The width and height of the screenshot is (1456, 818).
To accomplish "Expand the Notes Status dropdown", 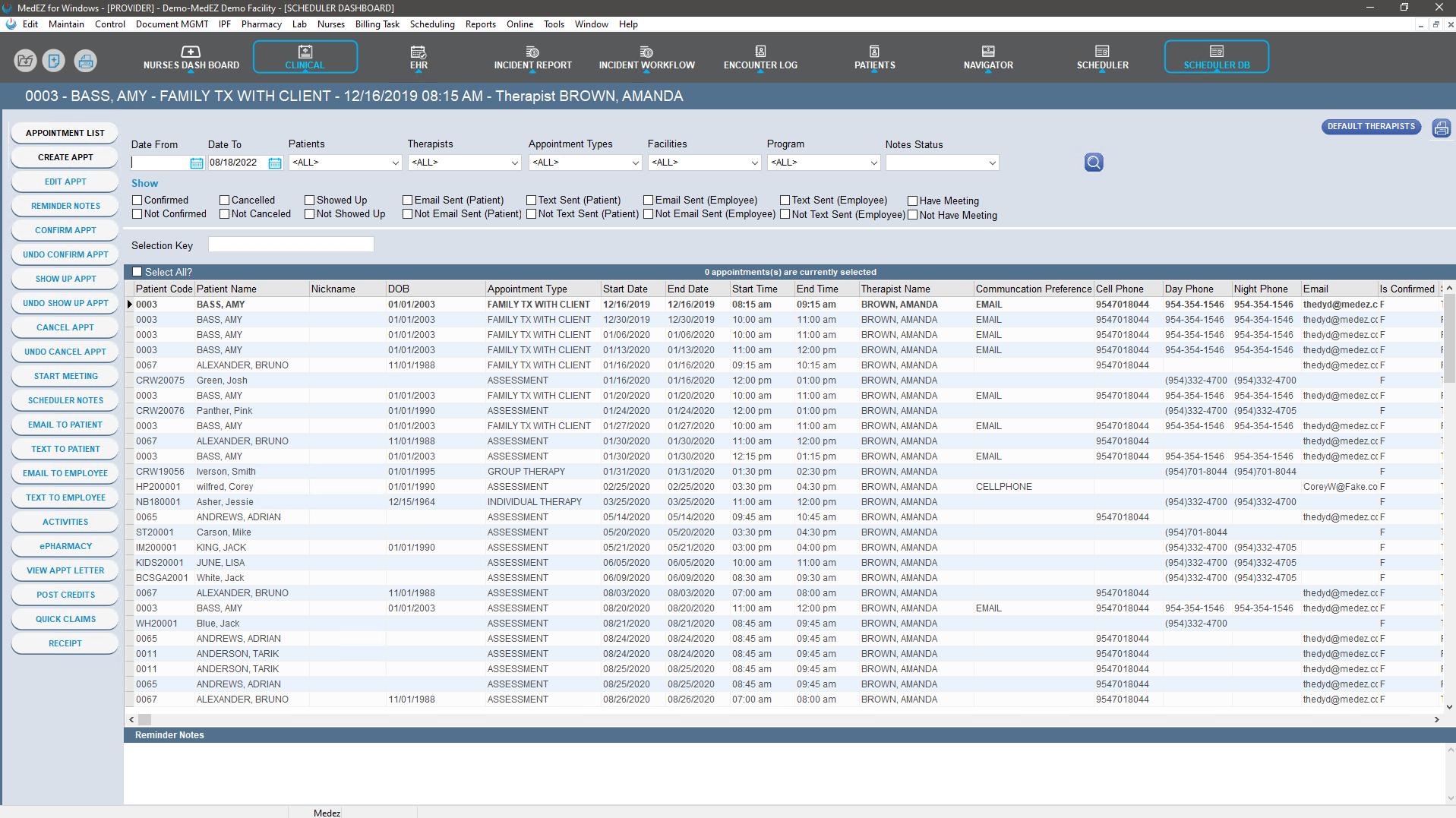I will 992,163.
